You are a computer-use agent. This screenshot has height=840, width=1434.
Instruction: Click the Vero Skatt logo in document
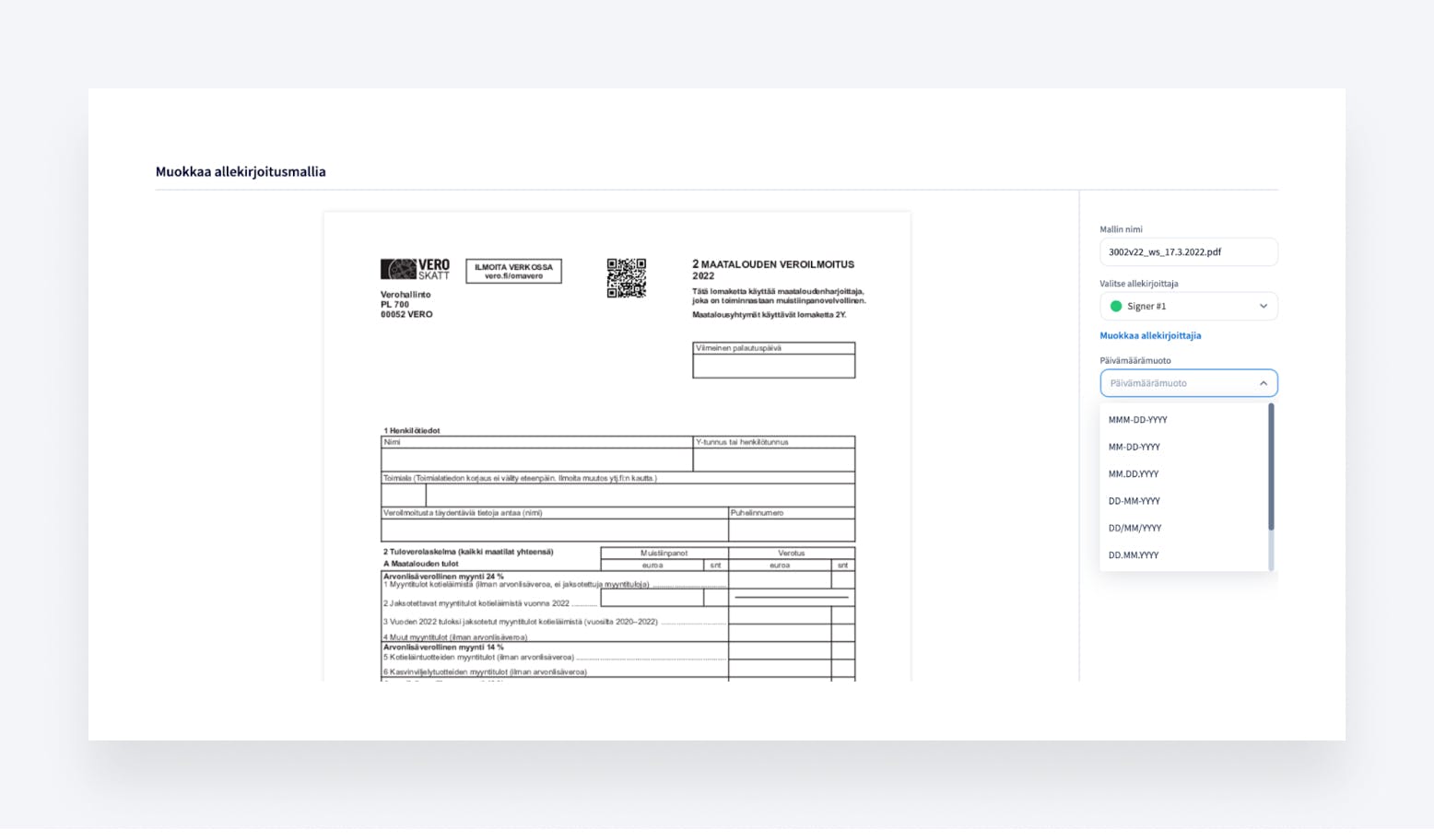click(x=415, y=269)
